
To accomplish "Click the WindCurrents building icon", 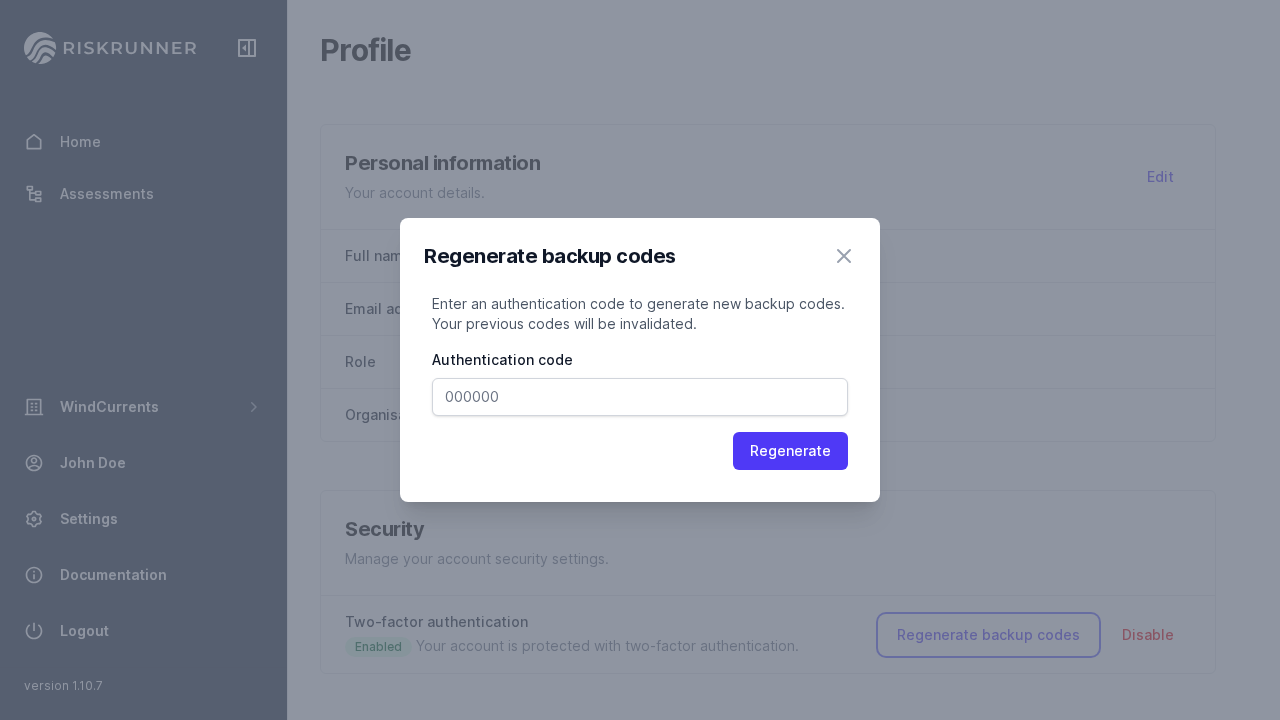I will pos(34,407).
